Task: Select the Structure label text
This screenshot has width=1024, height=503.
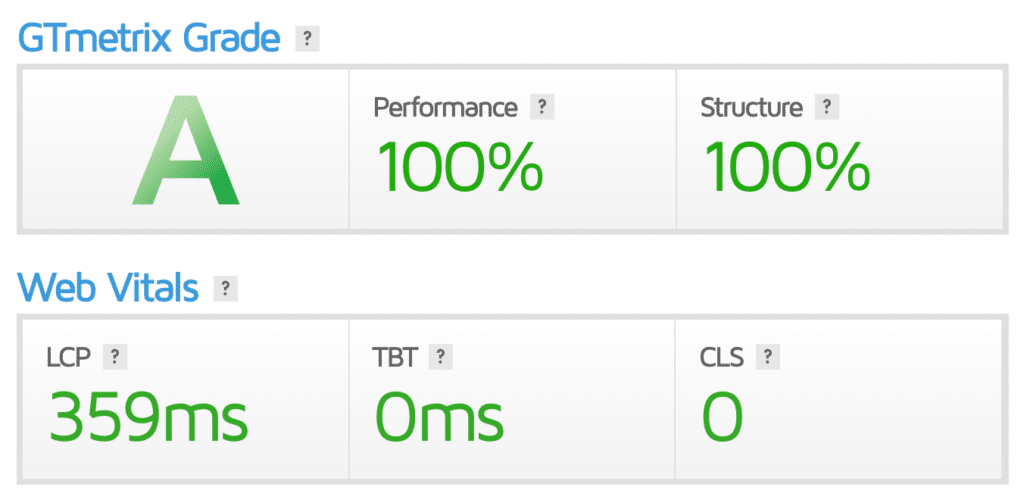Action: point(751,107)
